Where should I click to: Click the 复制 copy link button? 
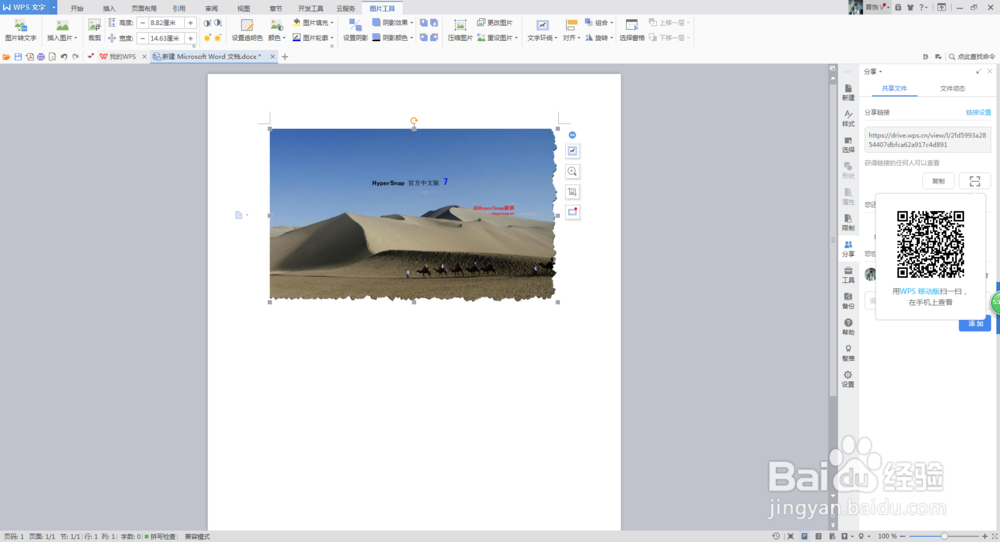938,181
